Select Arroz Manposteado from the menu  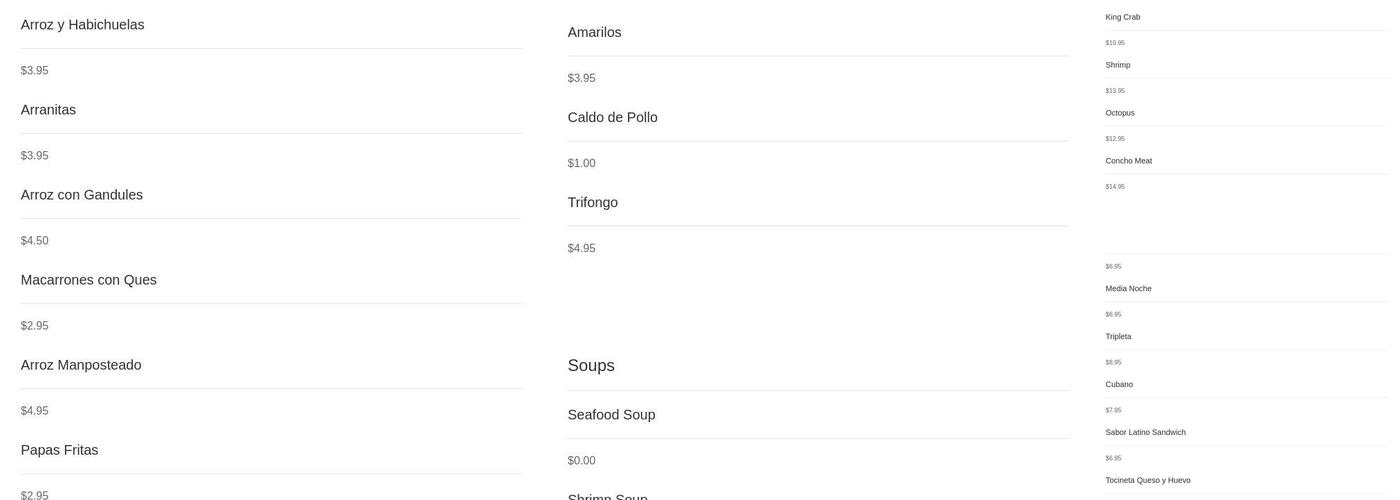(x=81, y=365)
